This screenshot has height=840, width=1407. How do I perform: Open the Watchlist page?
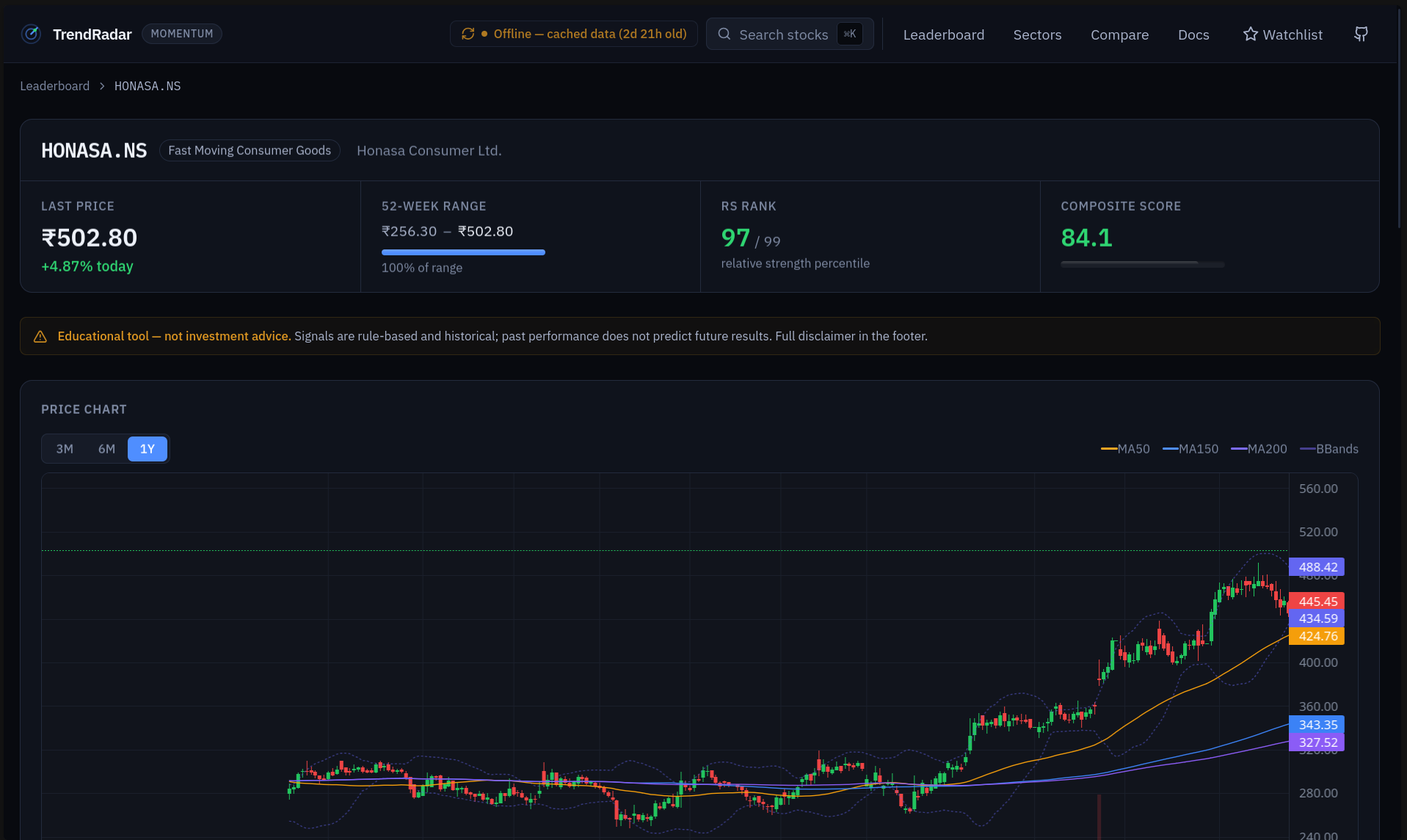pos(1282,34)
